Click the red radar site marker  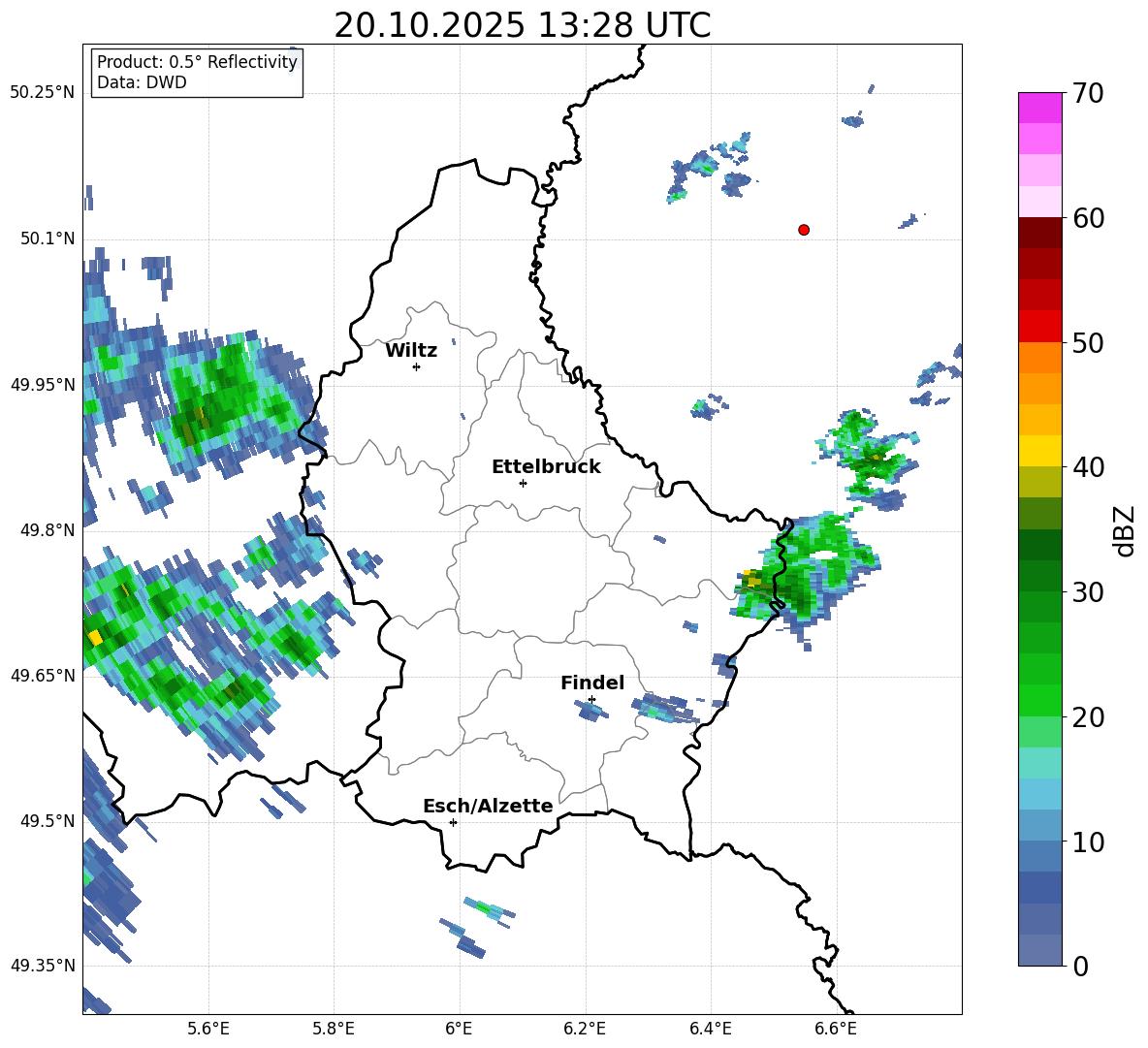tap(804, 230)
